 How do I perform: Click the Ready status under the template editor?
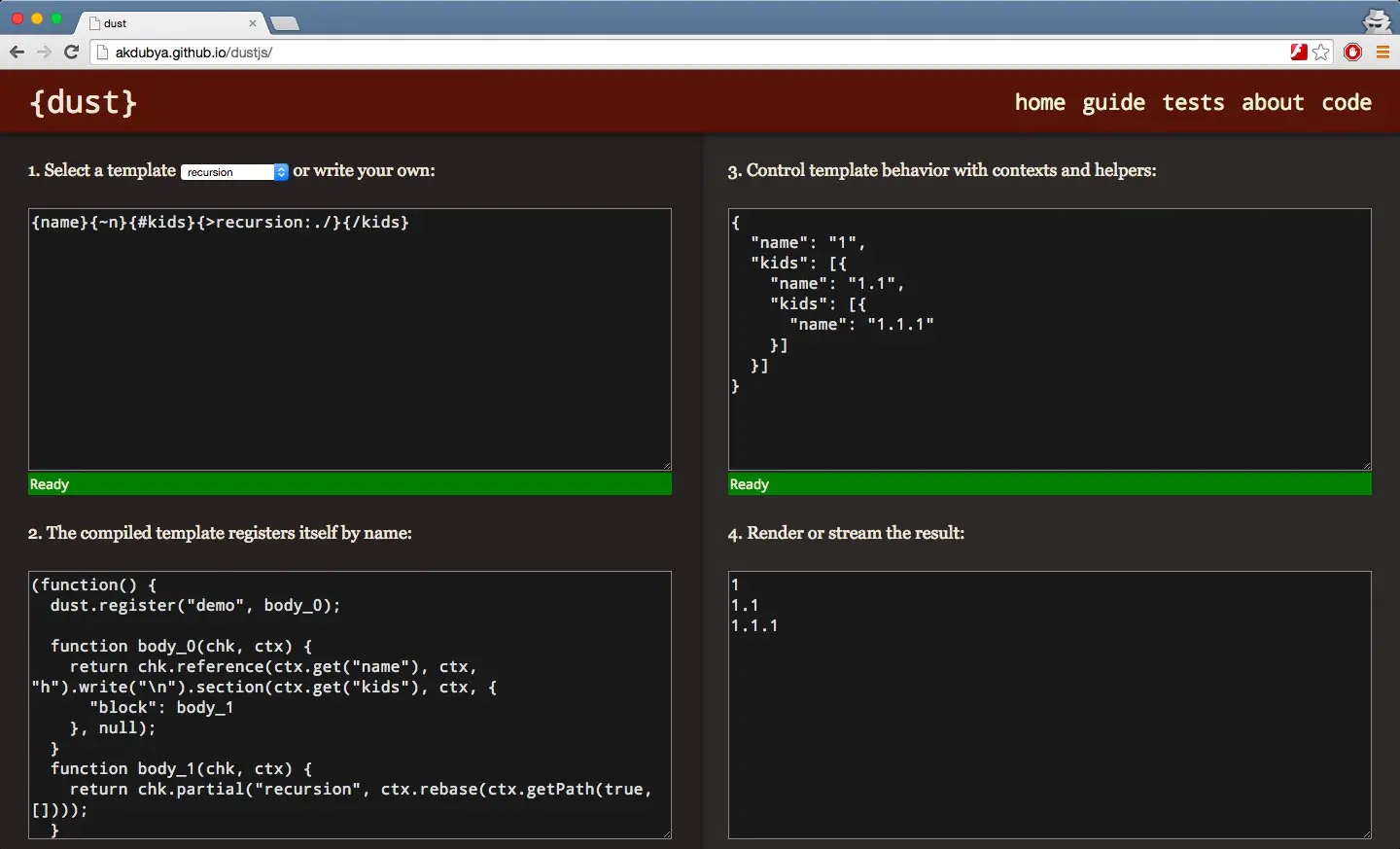coord(350,484)
